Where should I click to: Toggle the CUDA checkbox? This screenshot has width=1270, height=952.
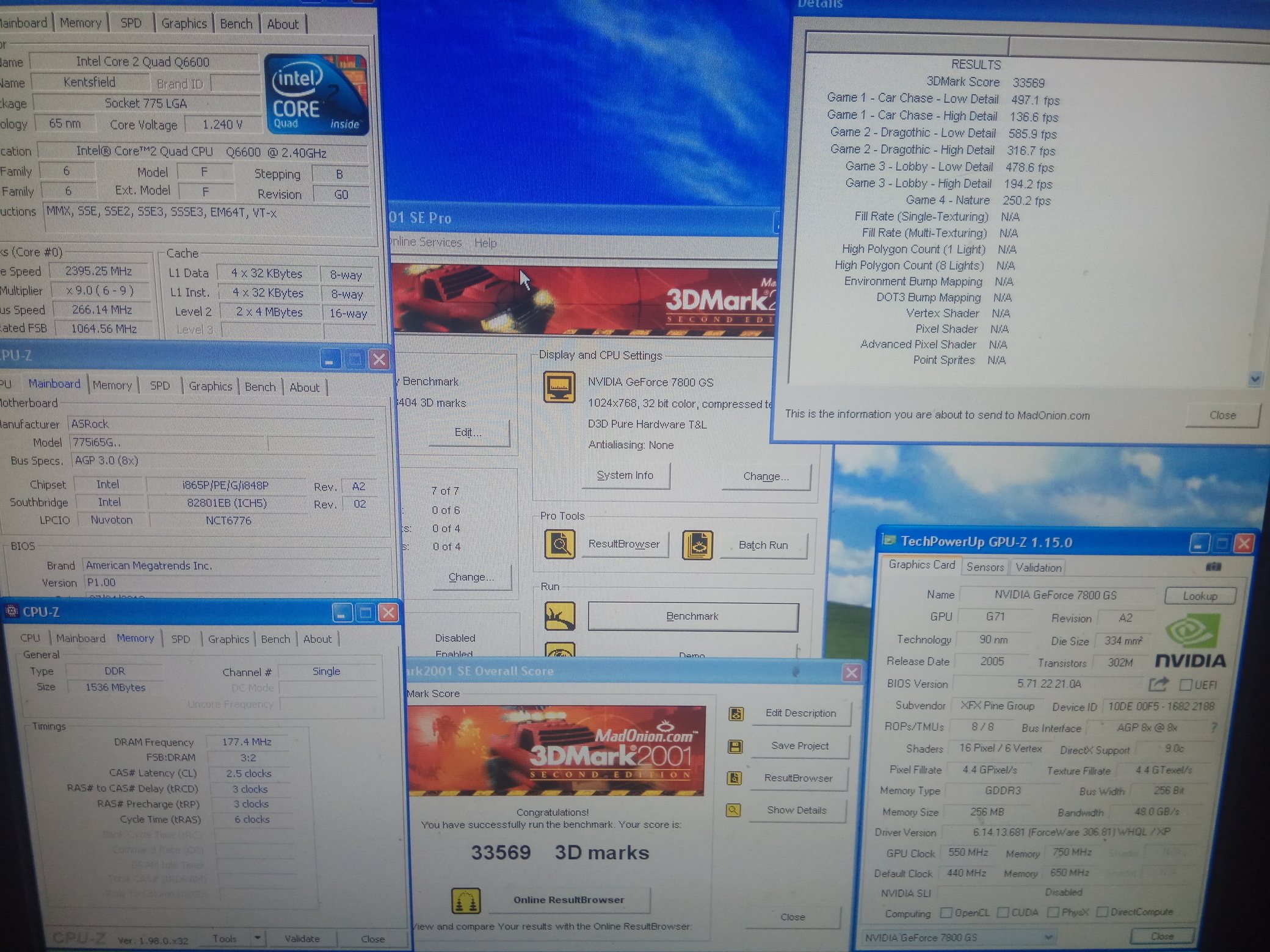pyautogui.click(x=1003, y=912)
